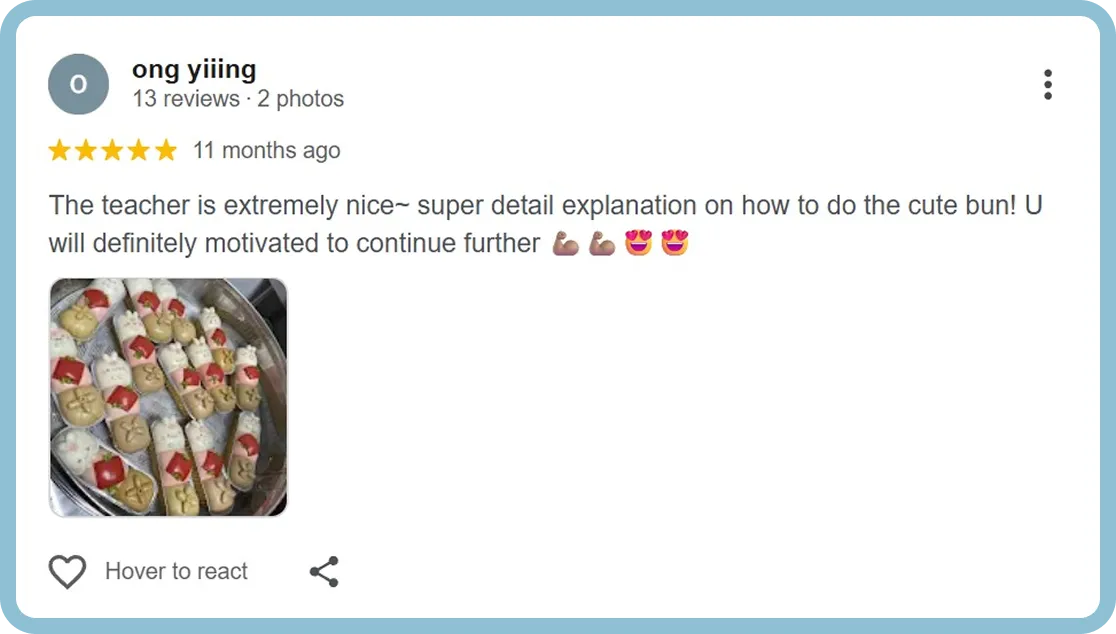Click the '2 photos' text
The height and width of the screenshot is (634, 1116).
coord(300,98)
